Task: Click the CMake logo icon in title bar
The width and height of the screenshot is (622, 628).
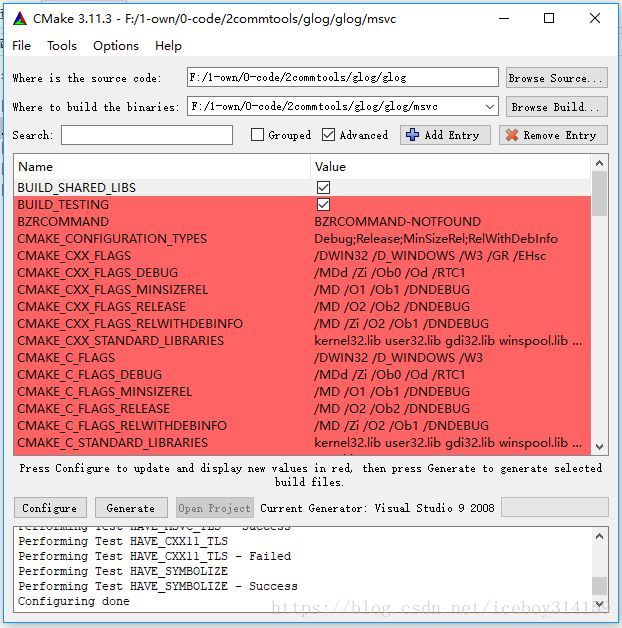Action: coord(20,18)
